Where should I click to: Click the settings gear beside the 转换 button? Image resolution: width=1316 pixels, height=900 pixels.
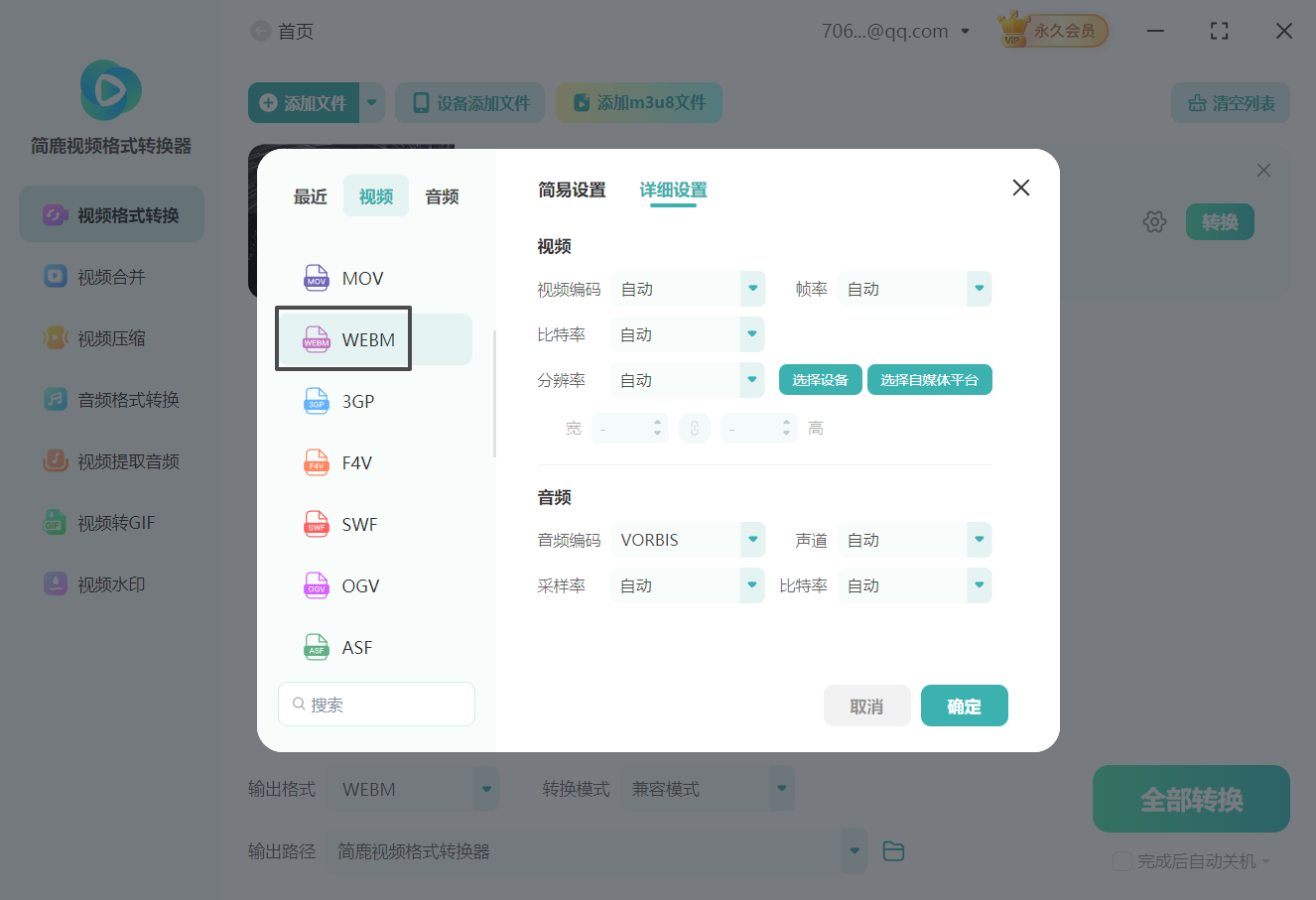[x=1154, y=221]
